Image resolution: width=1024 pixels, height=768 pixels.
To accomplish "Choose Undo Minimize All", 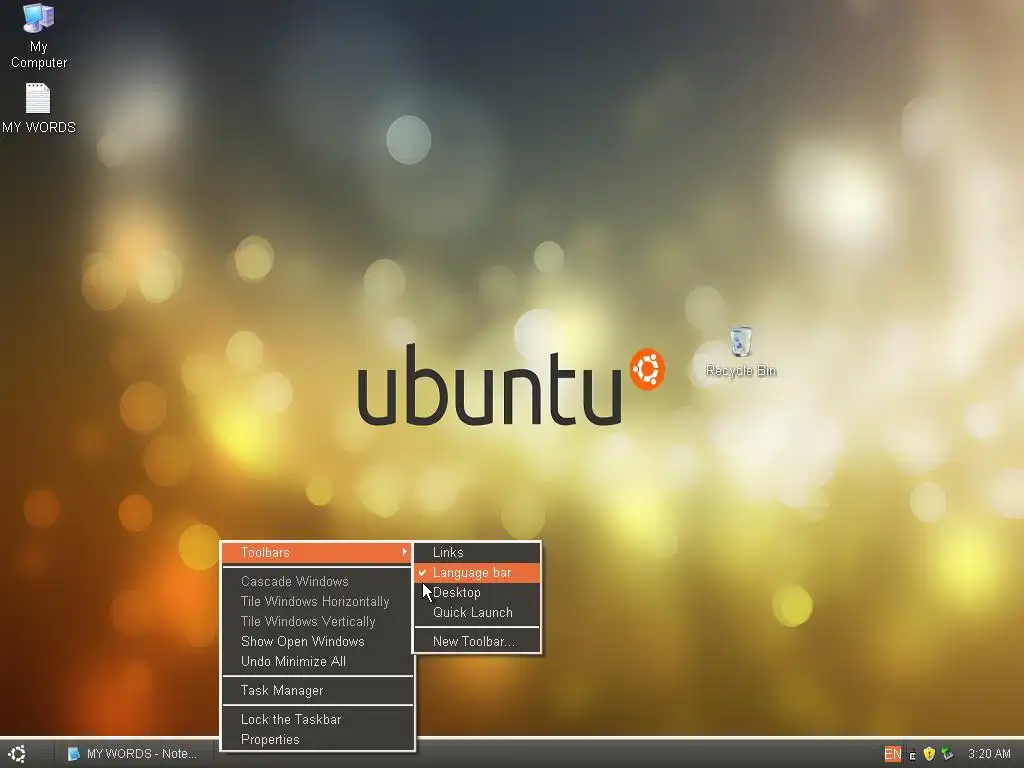I will (x=317, y=662).
